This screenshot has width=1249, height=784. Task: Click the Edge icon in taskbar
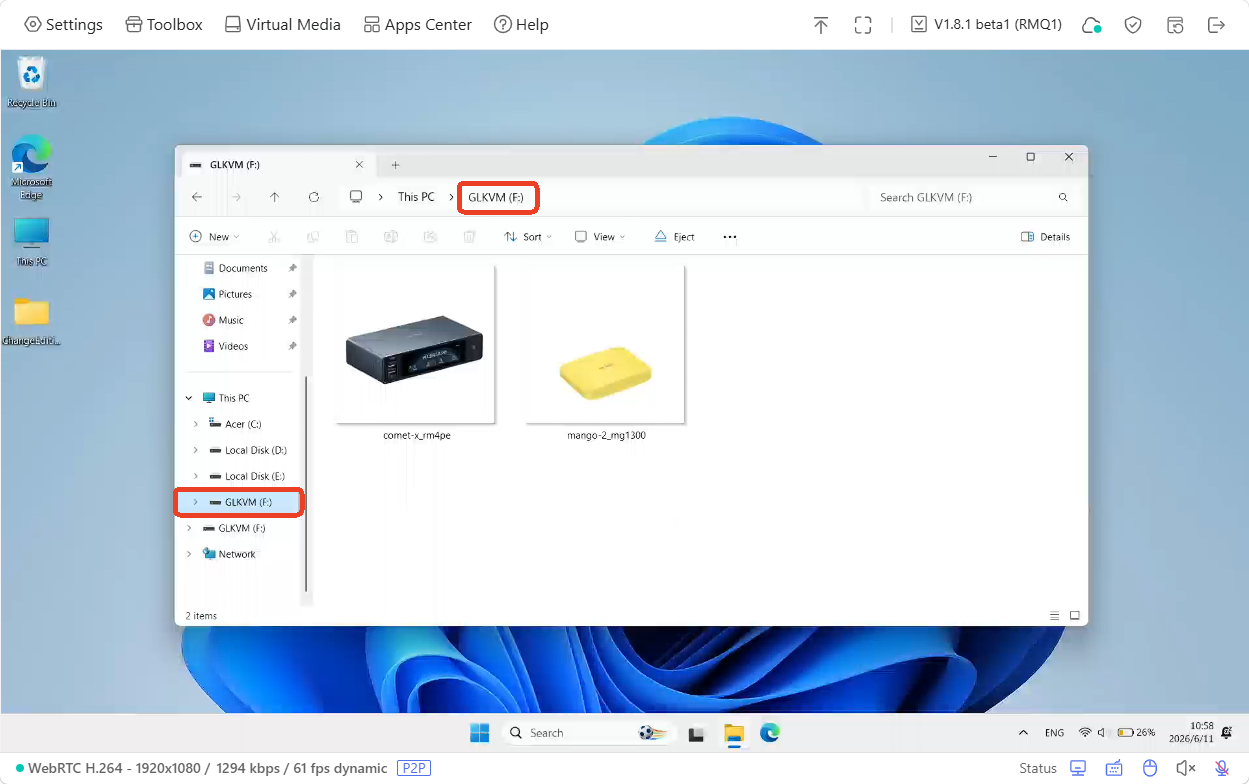(769, 733)
